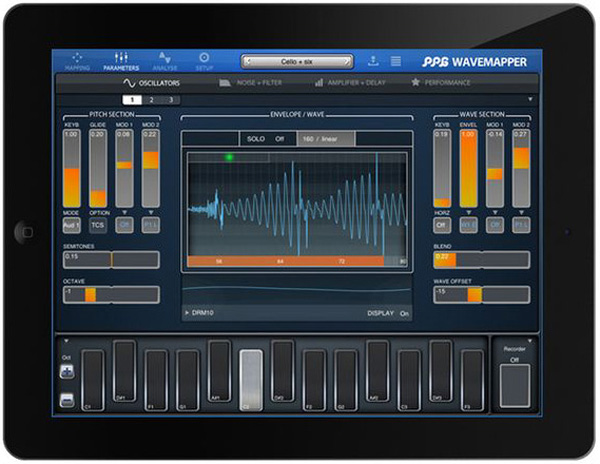Screen dimensions: 600x464
Task: Set the OCTAVE slider
Action: click(111, 295)
